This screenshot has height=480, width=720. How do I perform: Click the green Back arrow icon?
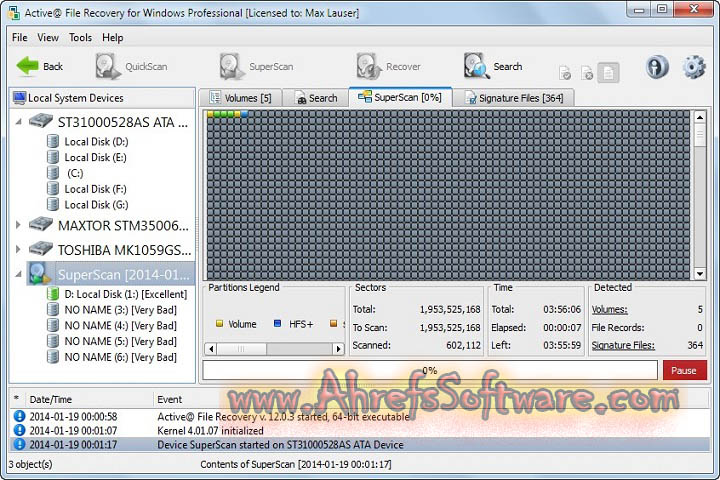click(27, 66)
